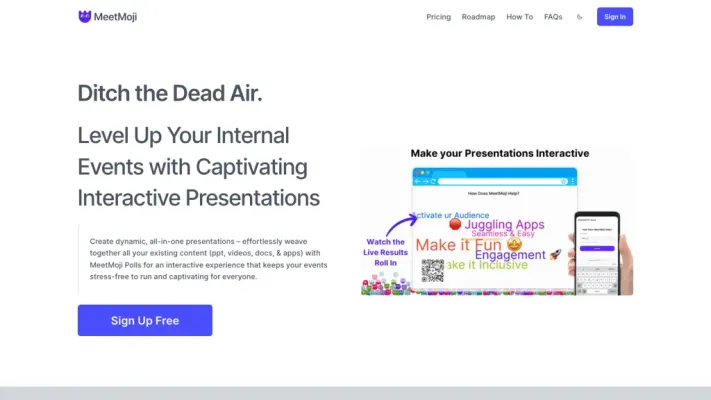The height and width of the screenshot is (400, 711).
Task: Toggle dark mode with the moon icon
Action: [x=580, y=17]
